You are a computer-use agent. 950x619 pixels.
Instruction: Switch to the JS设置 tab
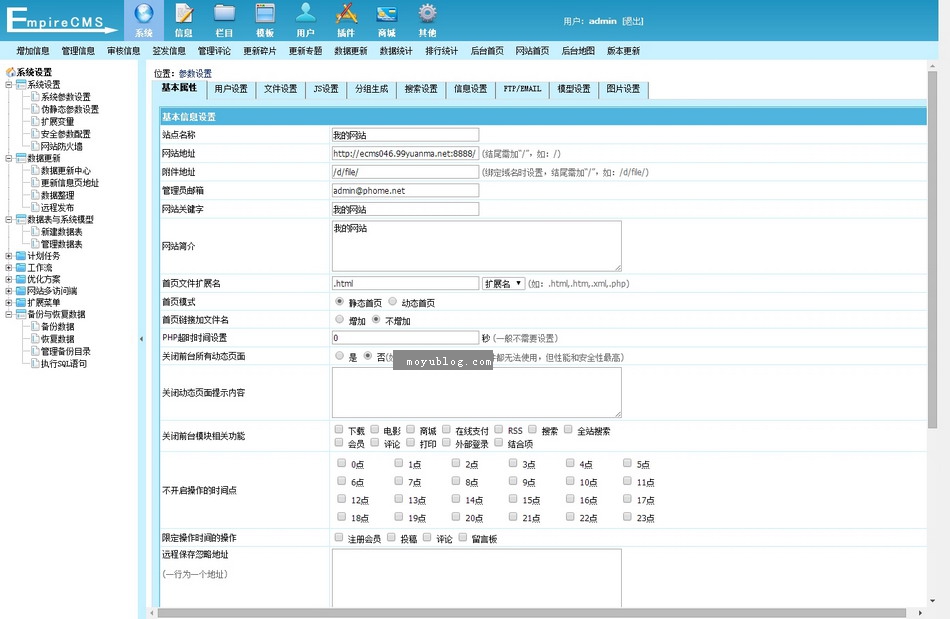point(326,89)
